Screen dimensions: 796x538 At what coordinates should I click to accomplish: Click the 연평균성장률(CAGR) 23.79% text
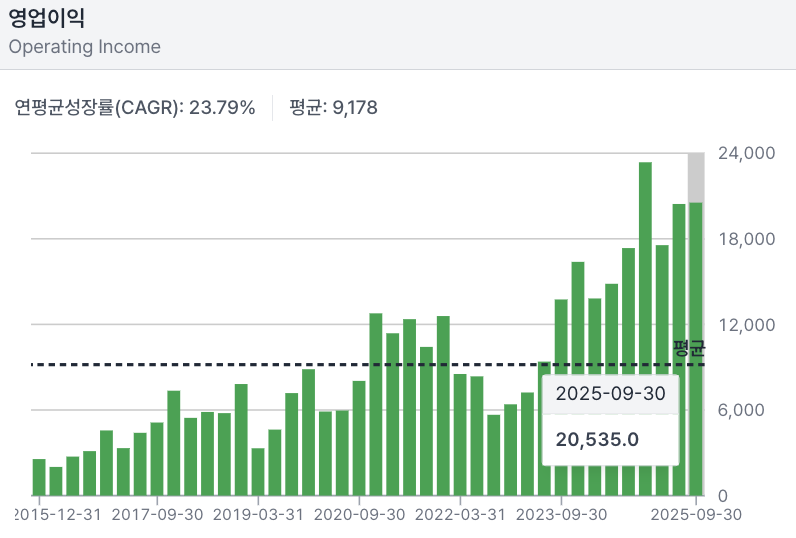pyautogui.click(x=135, y=107)
